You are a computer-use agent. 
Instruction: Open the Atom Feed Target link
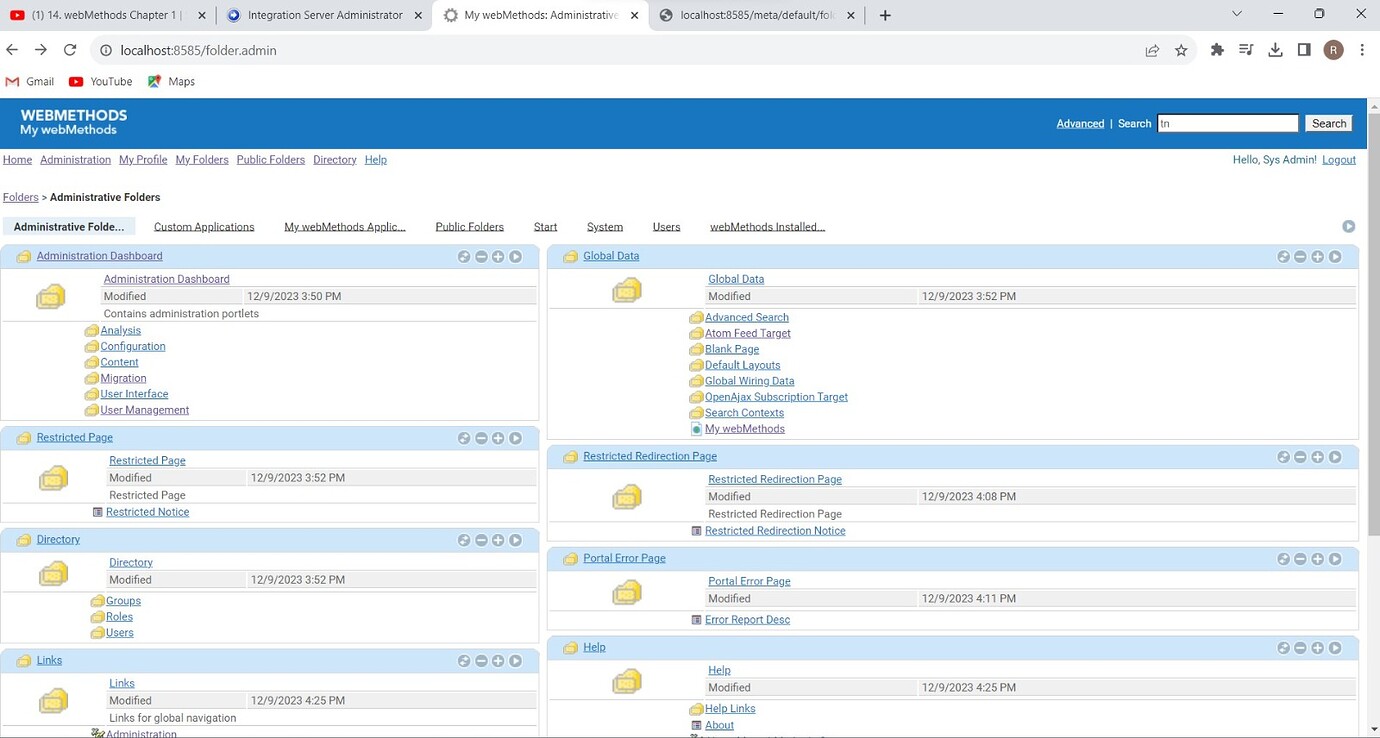pos(748,334)
